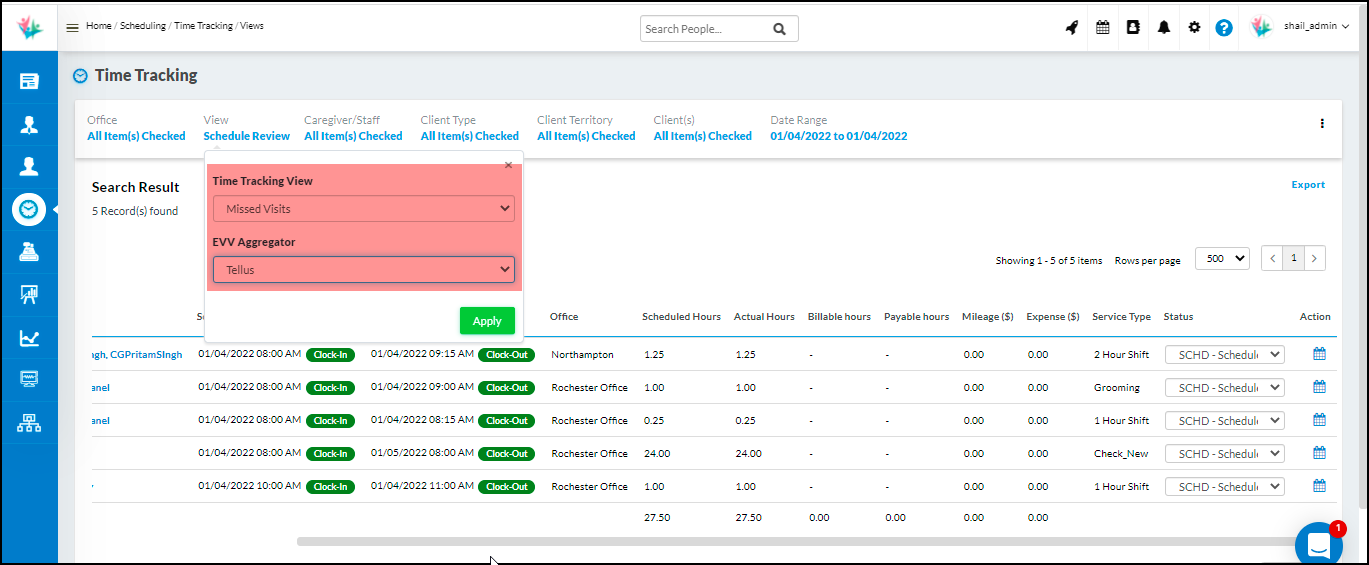1369x565 pixels.
Task: Click the blue help question mark icon
Action: tap(1223, 28)
